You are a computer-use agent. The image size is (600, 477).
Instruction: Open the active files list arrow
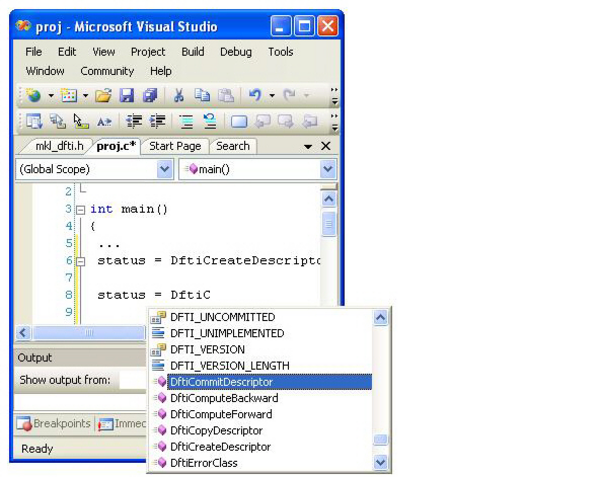point(308,147)
